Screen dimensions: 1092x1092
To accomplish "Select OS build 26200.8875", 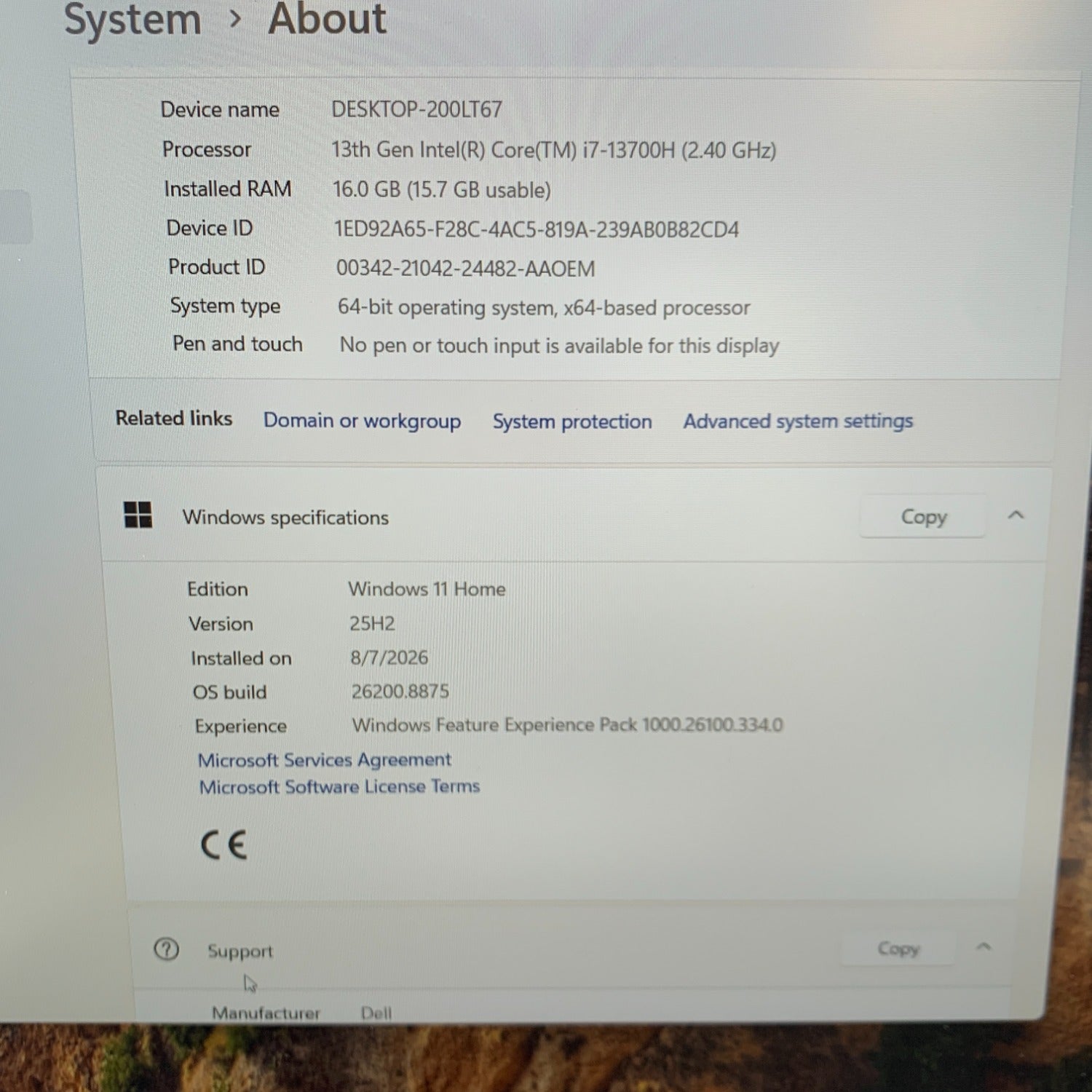I will [400, 691].
